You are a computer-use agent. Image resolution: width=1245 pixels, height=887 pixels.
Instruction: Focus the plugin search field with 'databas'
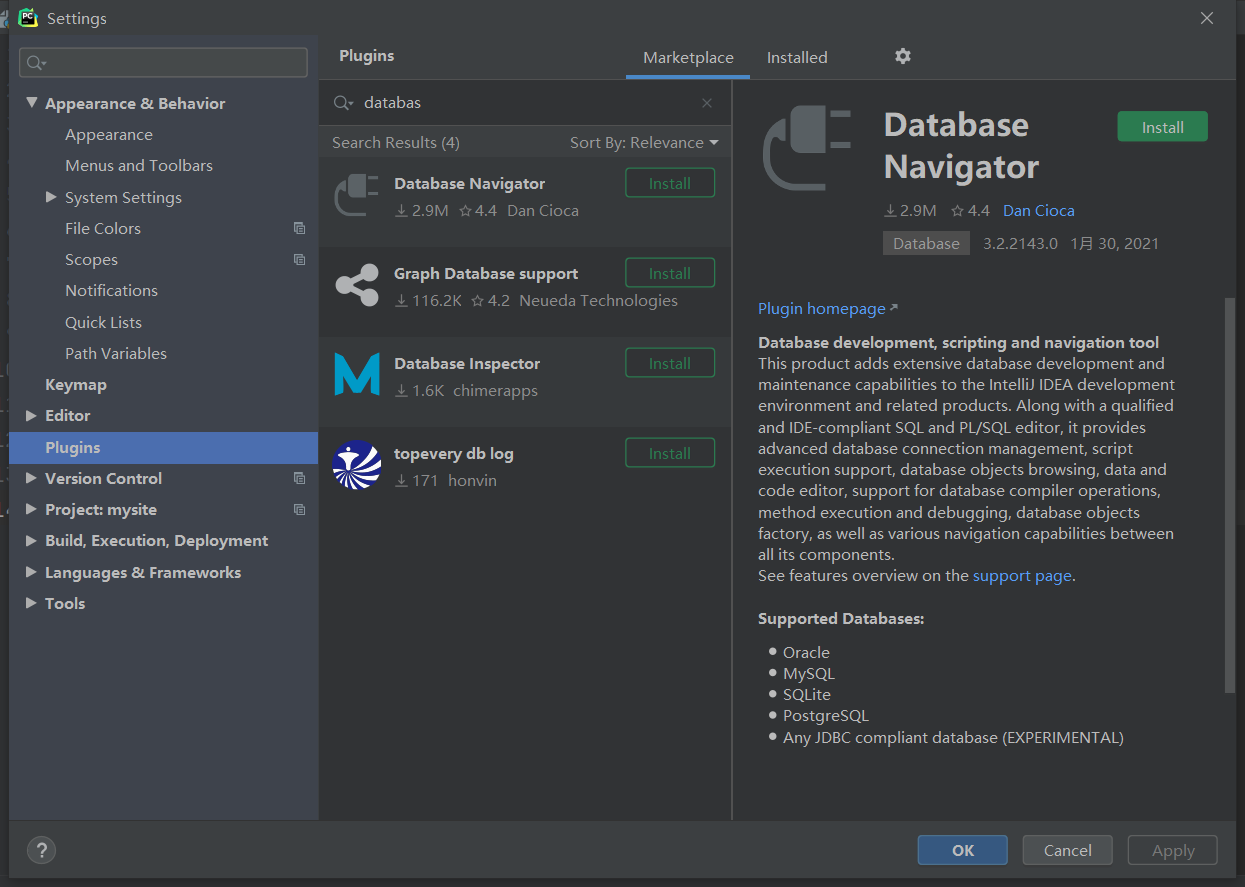(x=525, y=103)
